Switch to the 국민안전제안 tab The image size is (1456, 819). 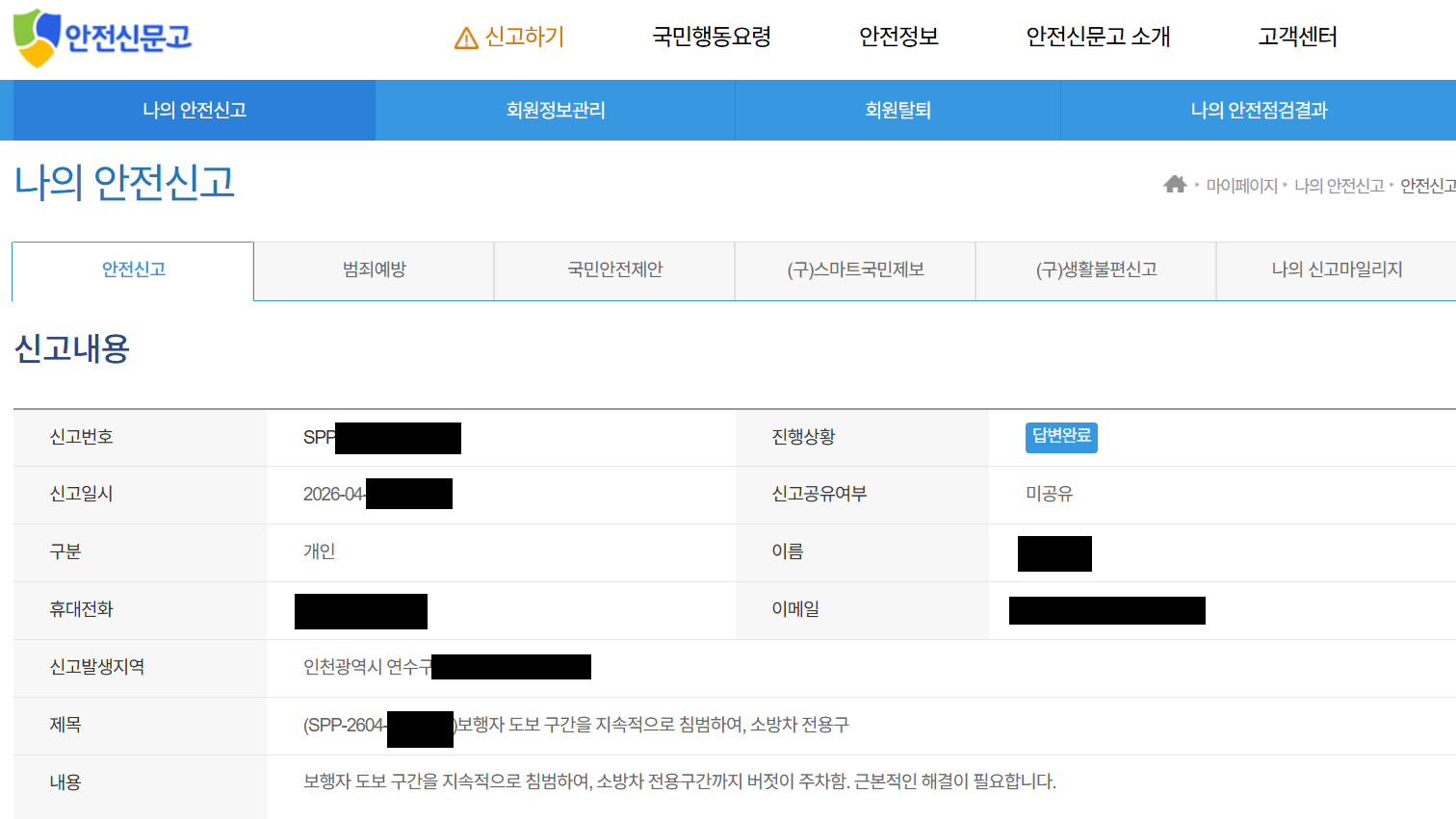(x=614, y=270)
